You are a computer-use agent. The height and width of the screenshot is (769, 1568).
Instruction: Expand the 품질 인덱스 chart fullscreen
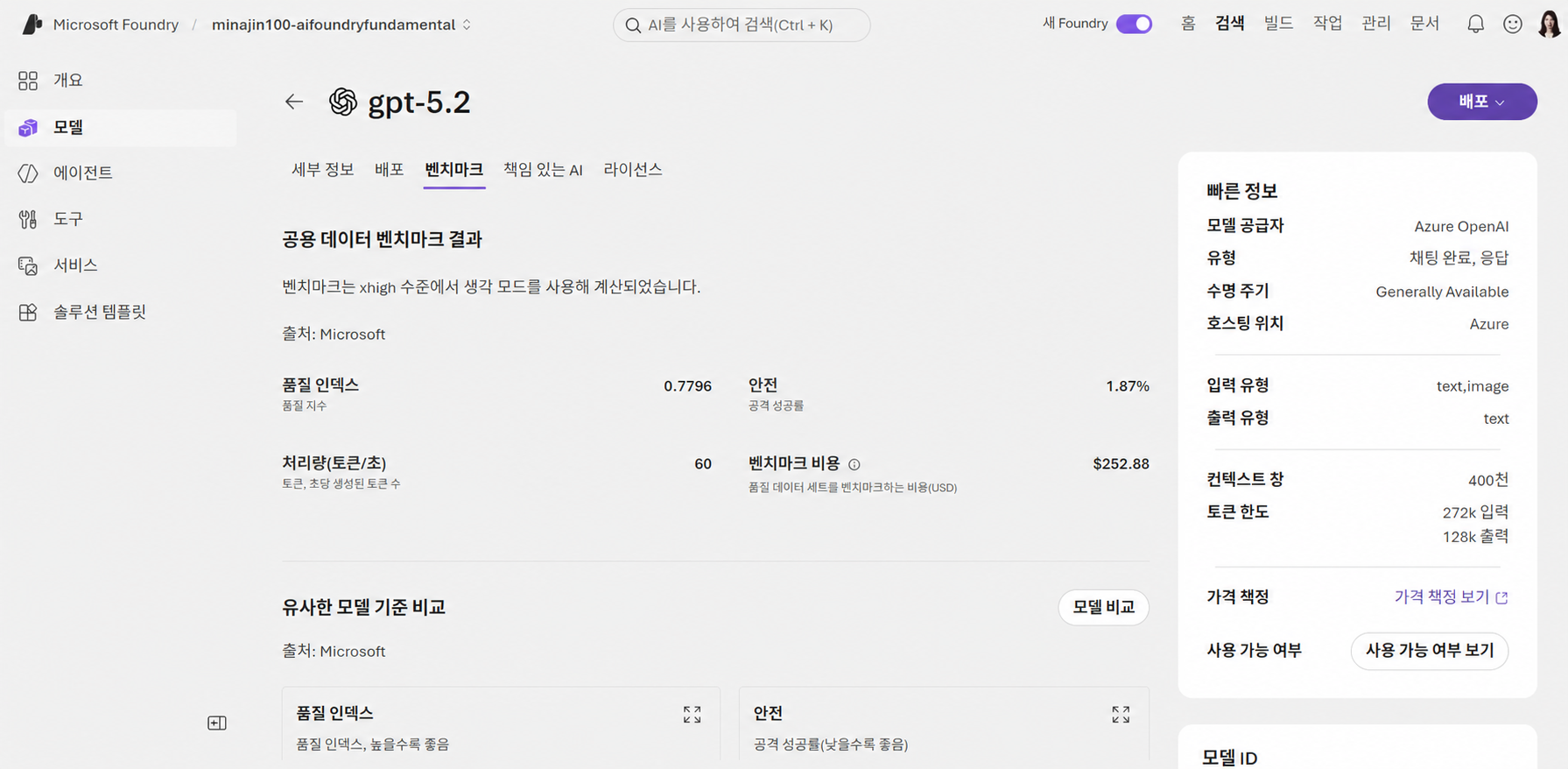pyautogui.click(x=693, y=715)
